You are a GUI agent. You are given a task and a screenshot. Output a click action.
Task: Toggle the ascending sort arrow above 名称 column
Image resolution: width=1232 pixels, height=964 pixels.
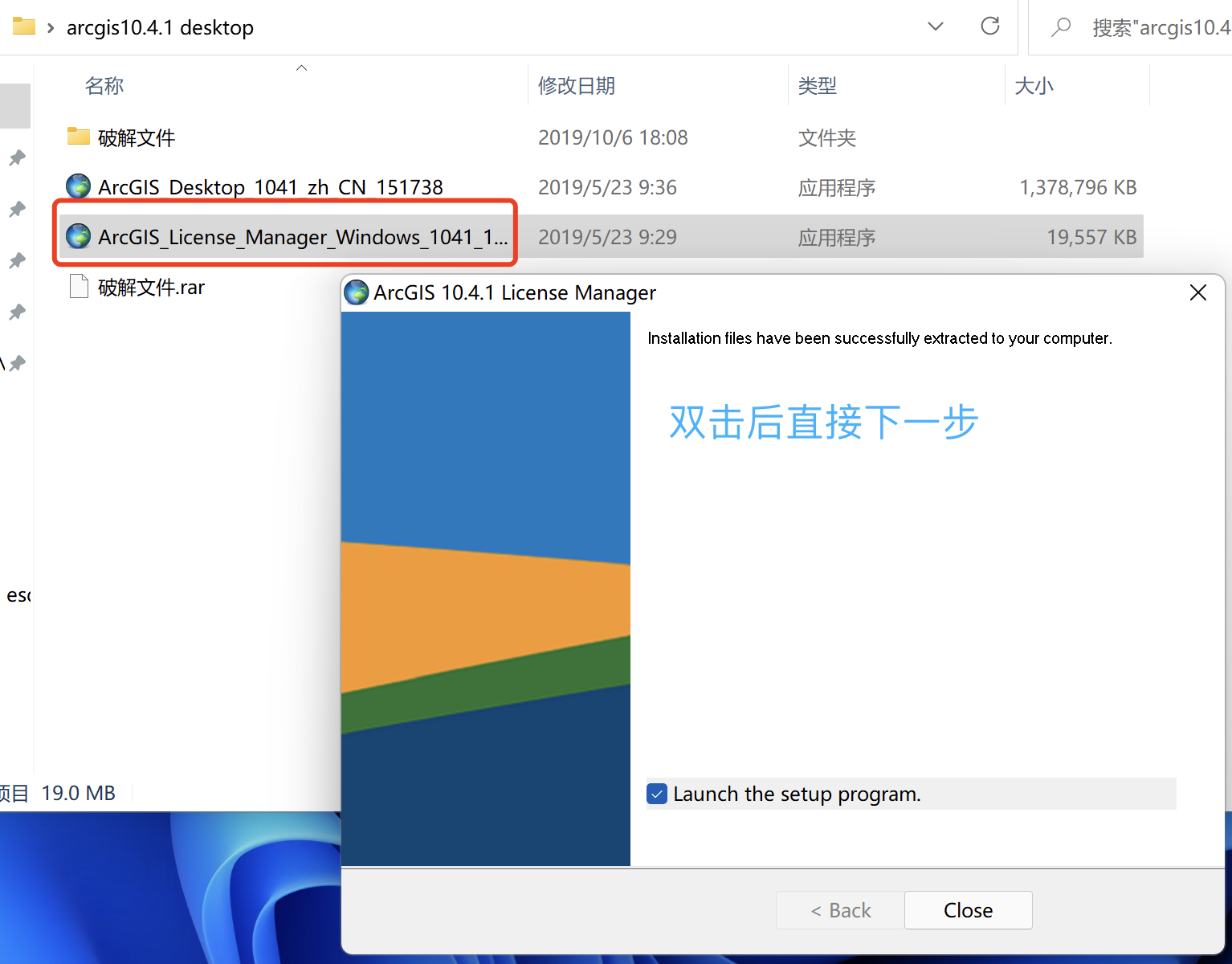click(301, 67)
